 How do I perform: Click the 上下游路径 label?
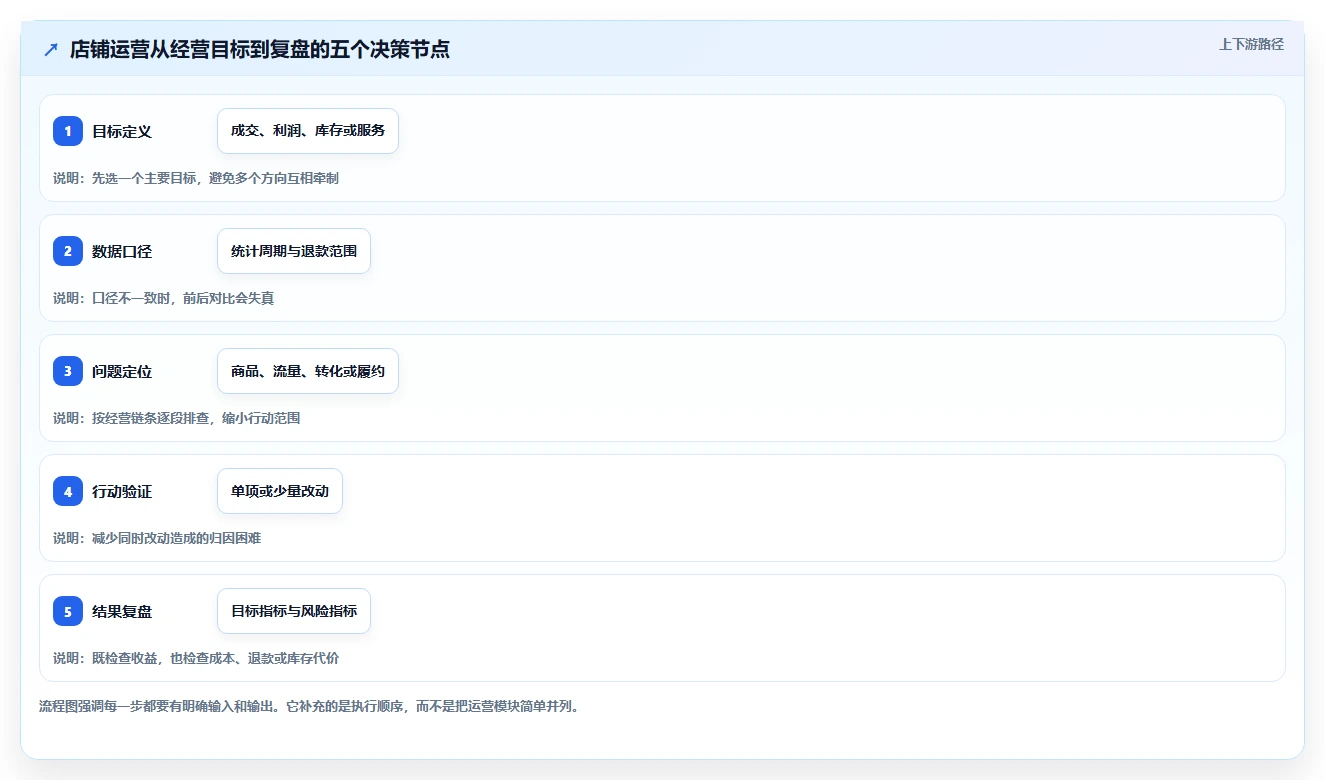(1251, 44)
